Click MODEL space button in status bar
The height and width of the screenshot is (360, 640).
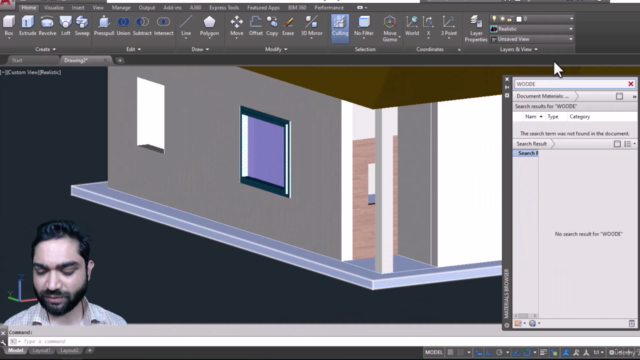point(433,352)
